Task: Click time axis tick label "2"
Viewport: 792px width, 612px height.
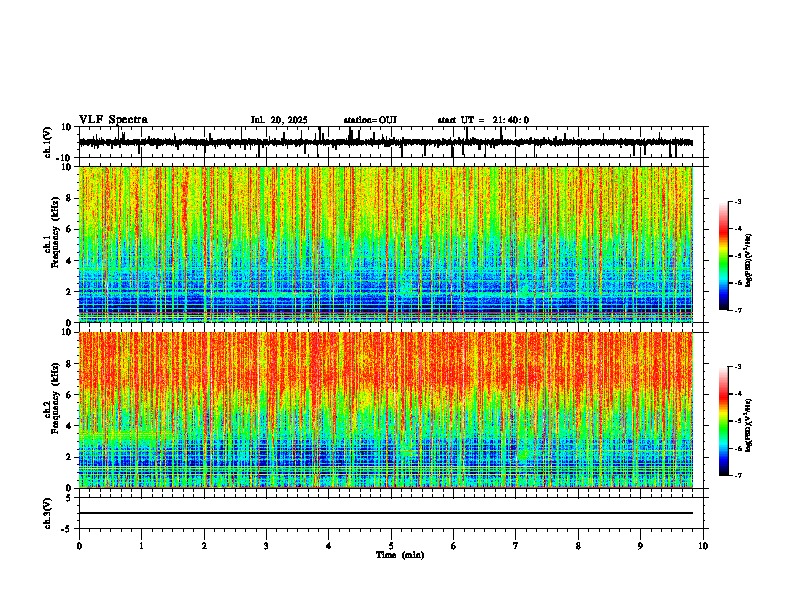Action: 204,546
